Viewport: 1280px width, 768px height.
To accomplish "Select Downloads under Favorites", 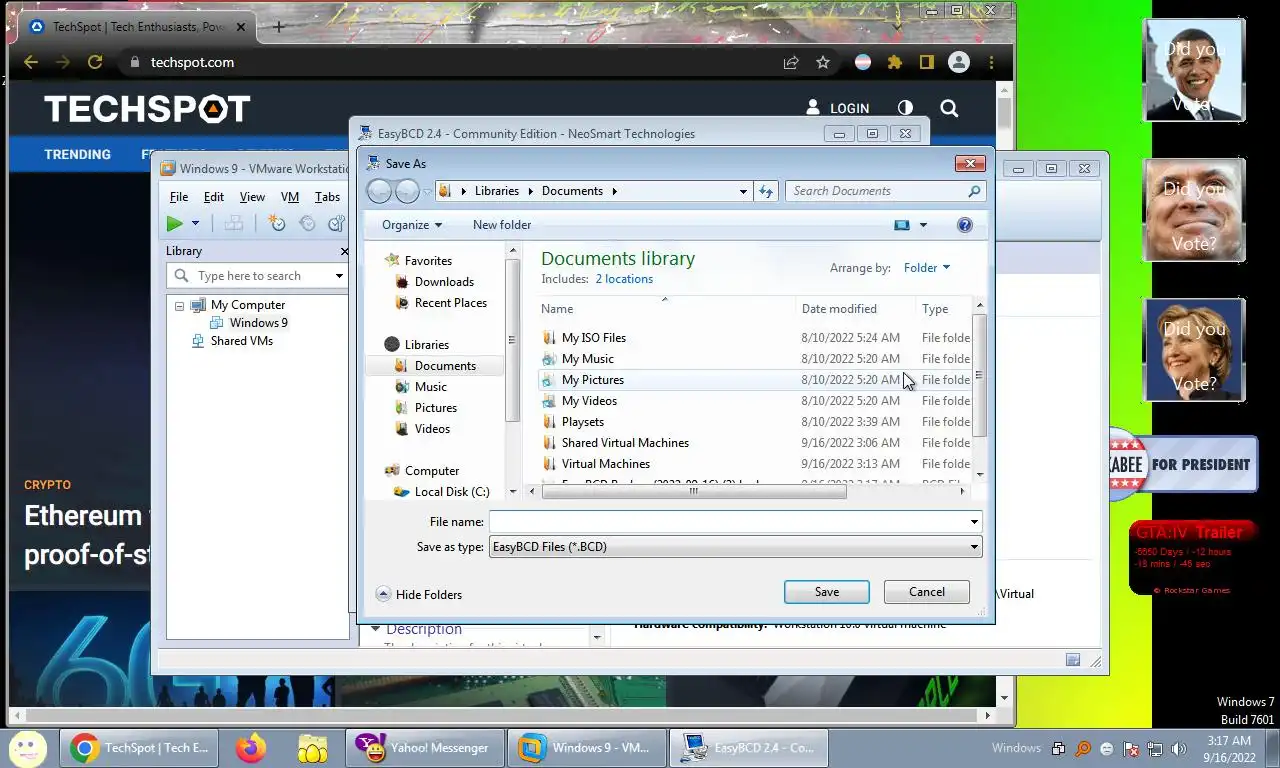I will (x=444, y=282).
